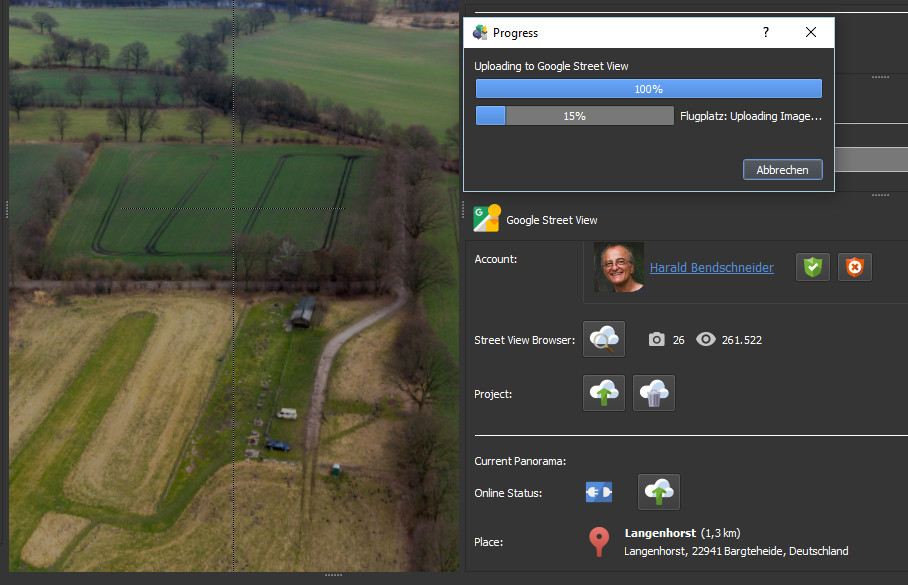Click the question mark help button in Progress dialog
Viewport: 908px width, 585px height.
[x=766, y=32]
